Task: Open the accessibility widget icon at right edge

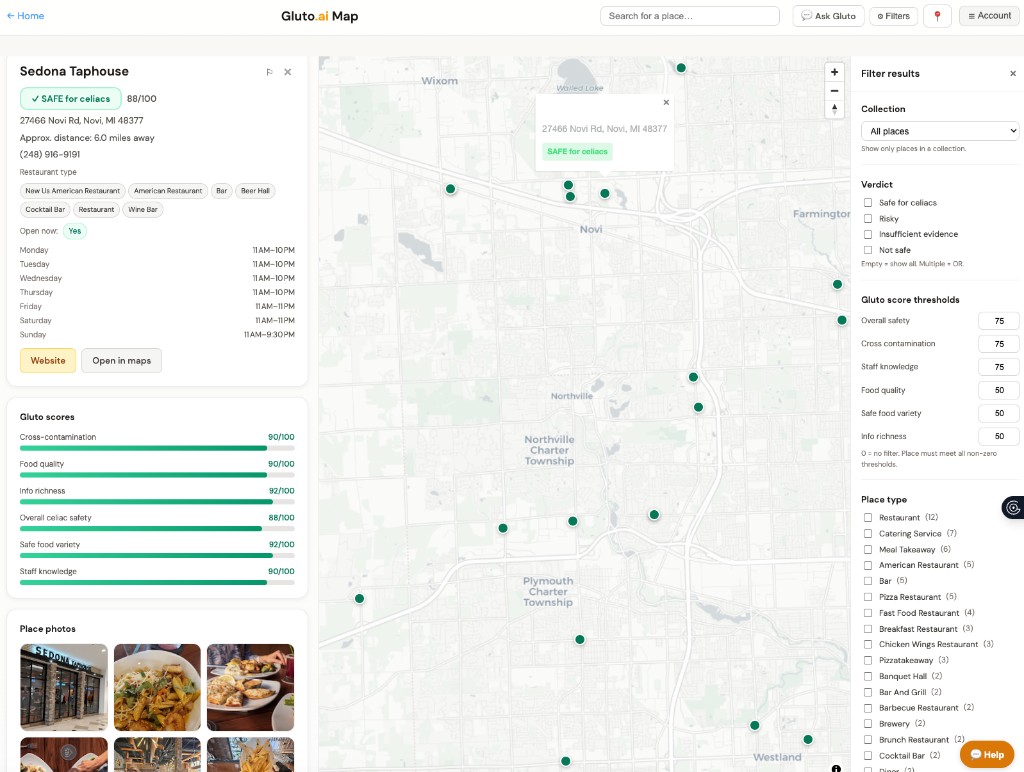Action: (1013, 507)
